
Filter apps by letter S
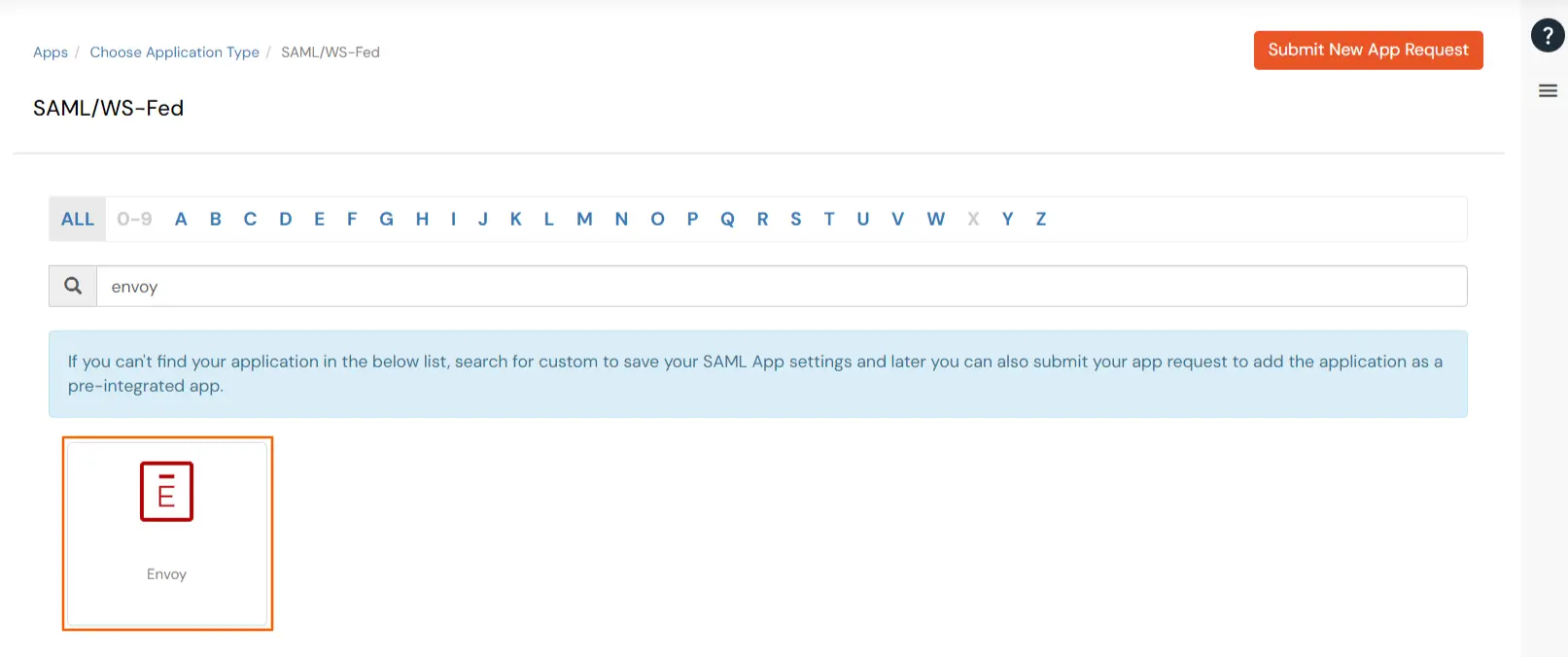(796, 220)
